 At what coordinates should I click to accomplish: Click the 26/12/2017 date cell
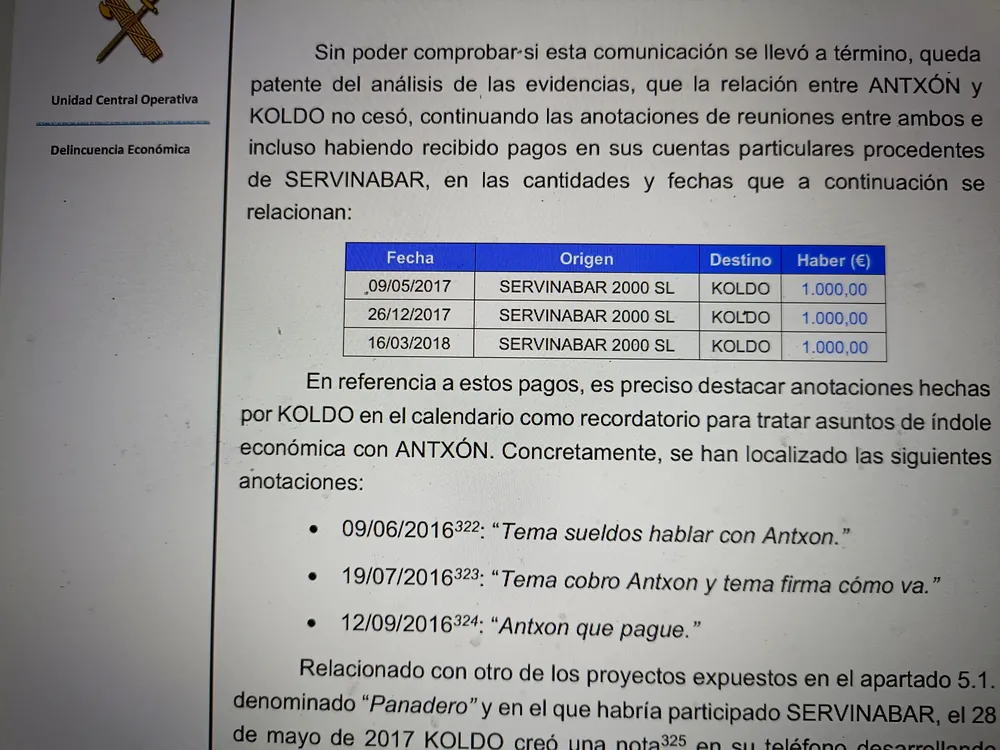pos(409,315)
